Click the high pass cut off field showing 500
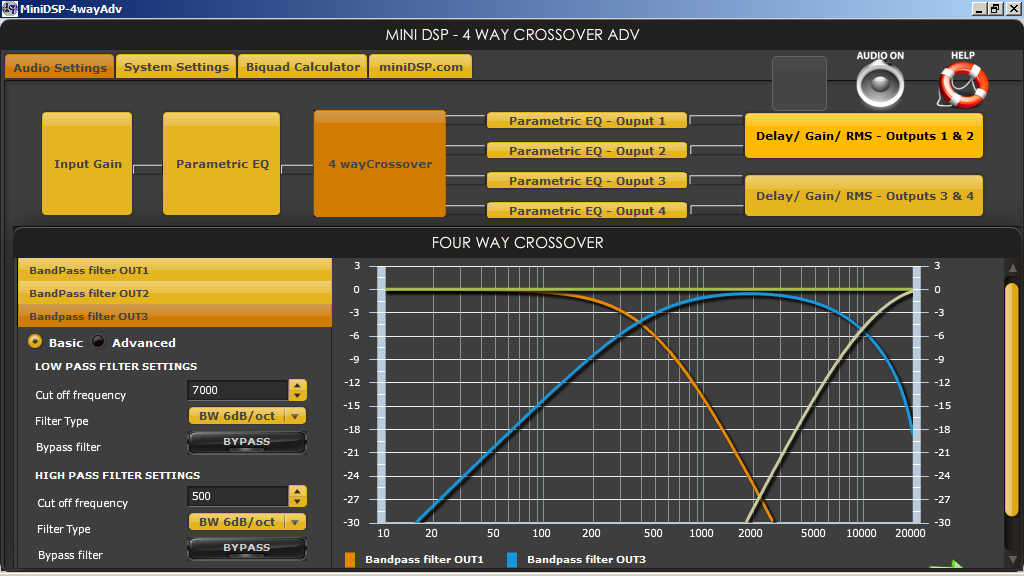The width and height of the screenshot is (1024, 576). point(238,496)
